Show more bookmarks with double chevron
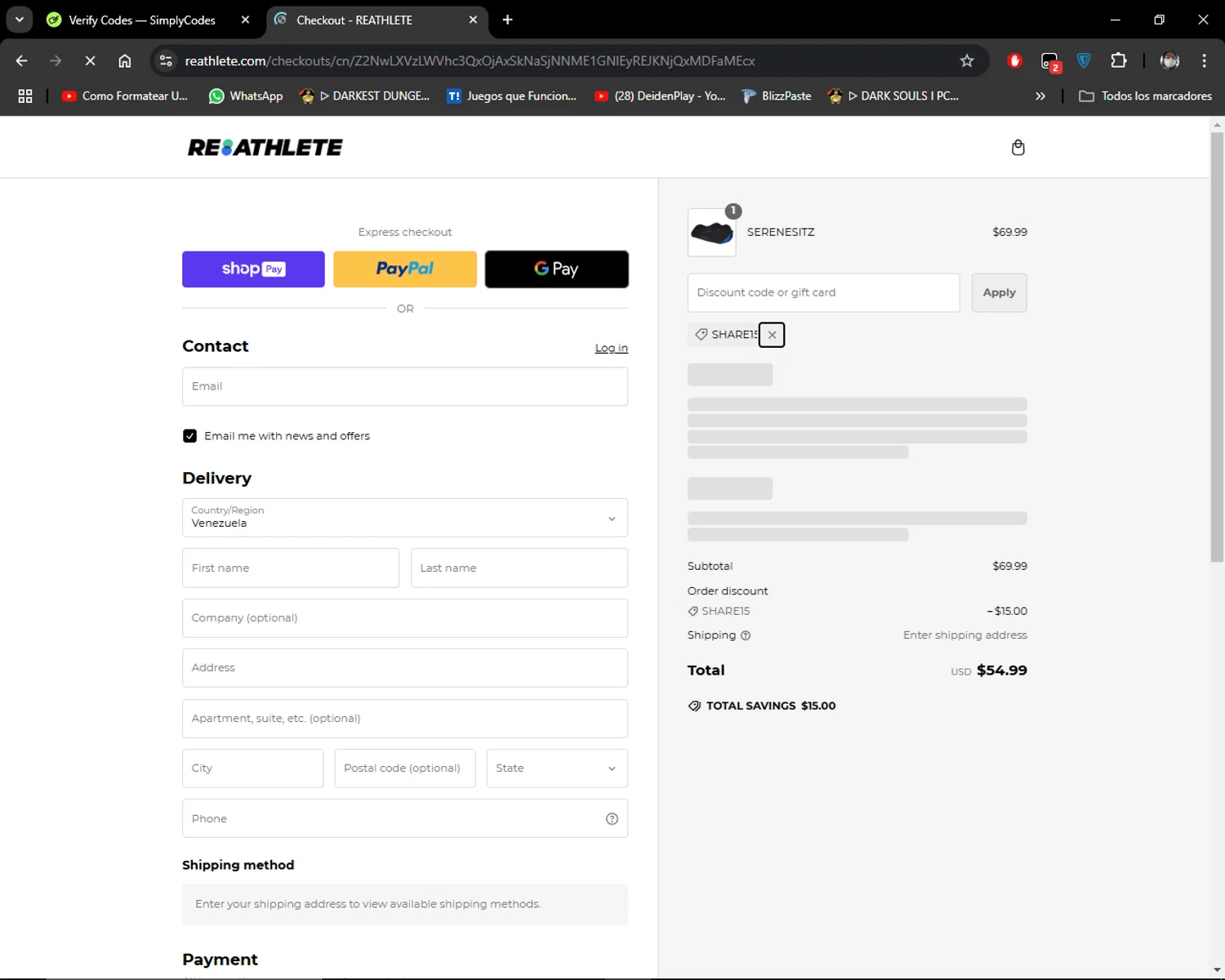The image size is (1225, 980). [x=1040, y=96]
